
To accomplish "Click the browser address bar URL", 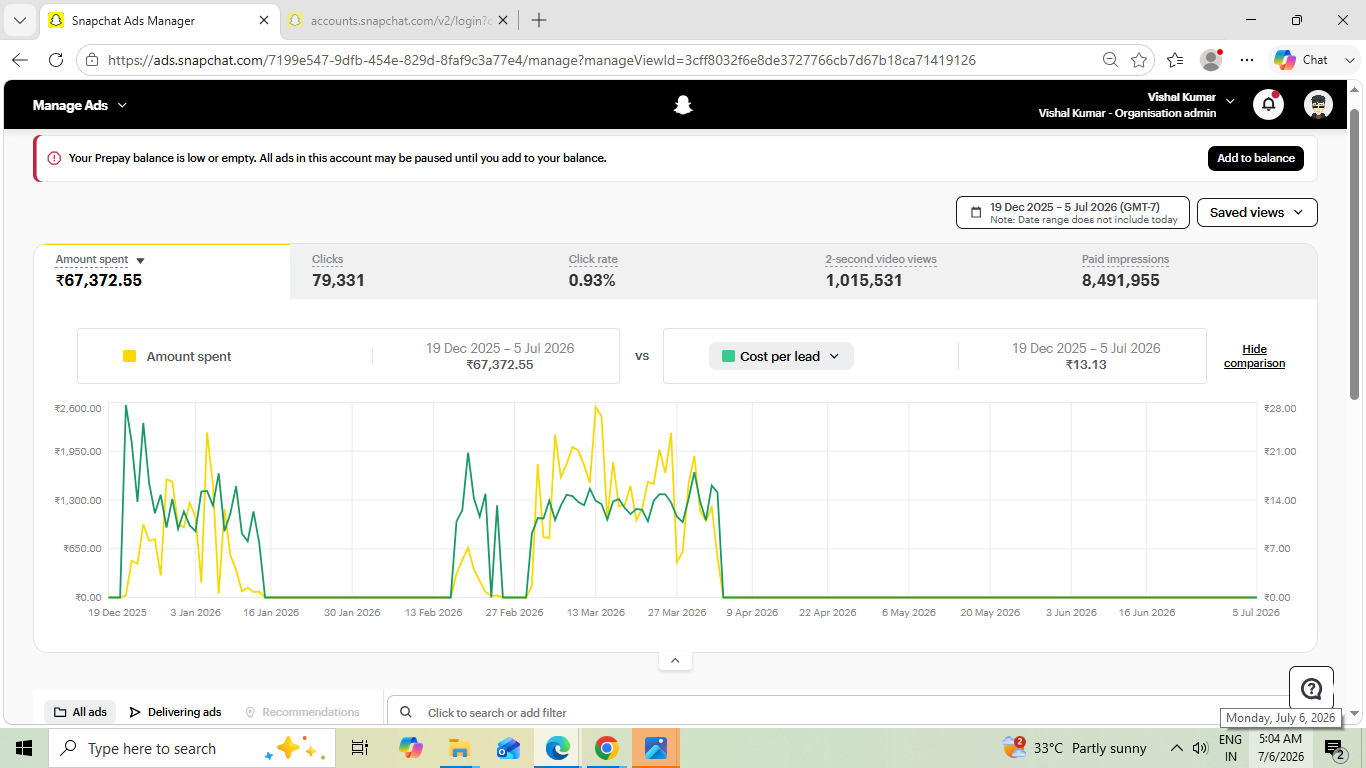I will 541,60.
